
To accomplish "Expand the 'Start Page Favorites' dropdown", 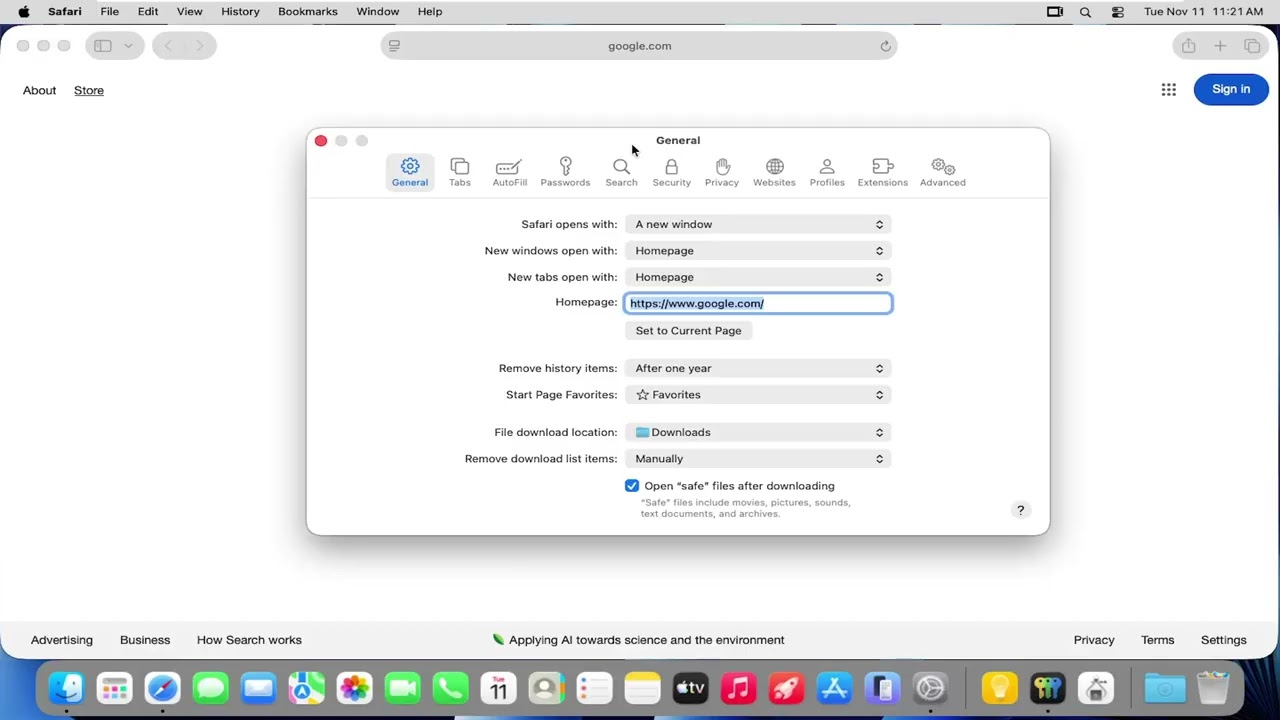I will coord(758,395).
